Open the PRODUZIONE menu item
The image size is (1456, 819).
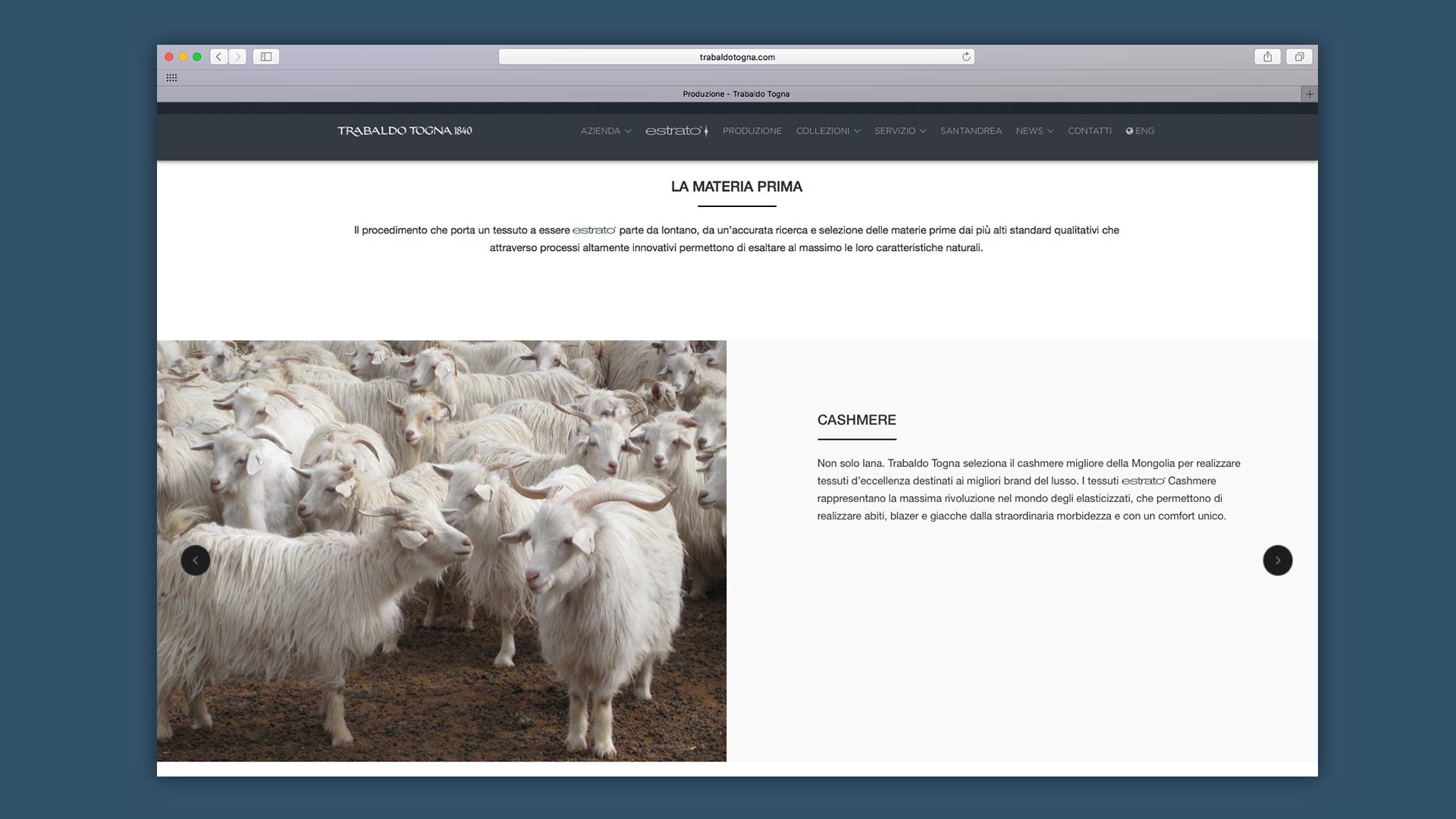[x=752, y=131]
